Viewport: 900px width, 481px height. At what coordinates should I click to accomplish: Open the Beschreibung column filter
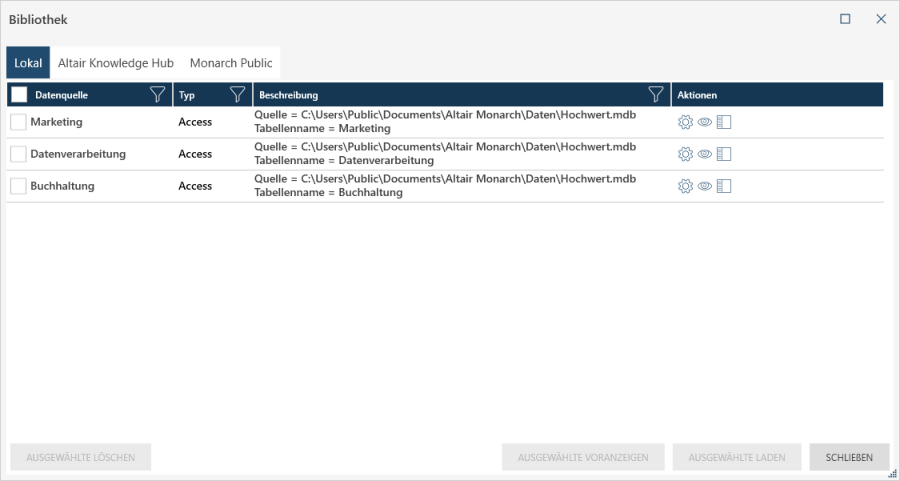(656, 95)
